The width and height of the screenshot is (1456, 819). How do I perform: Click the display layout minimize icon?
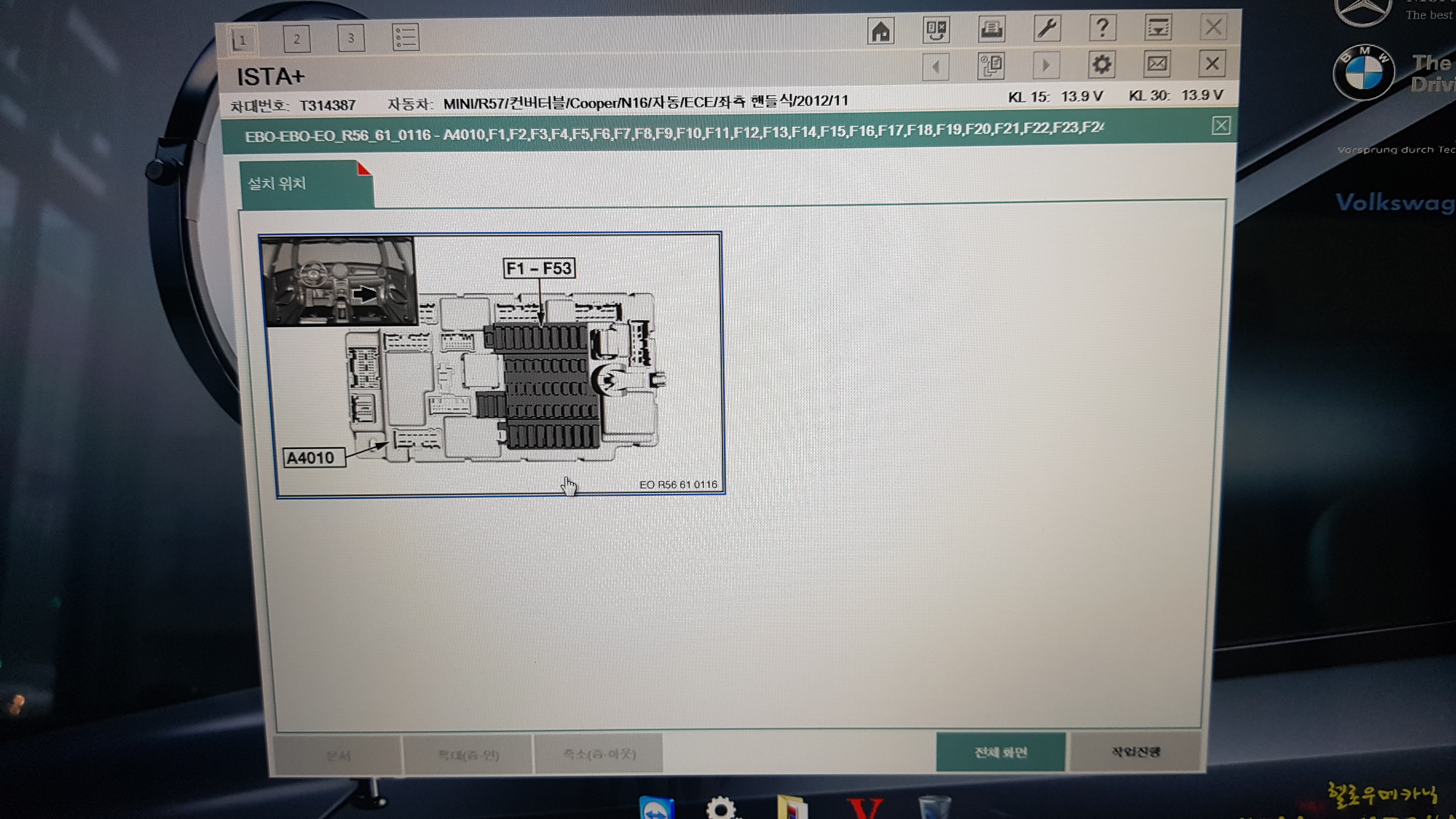[1157, 27]
